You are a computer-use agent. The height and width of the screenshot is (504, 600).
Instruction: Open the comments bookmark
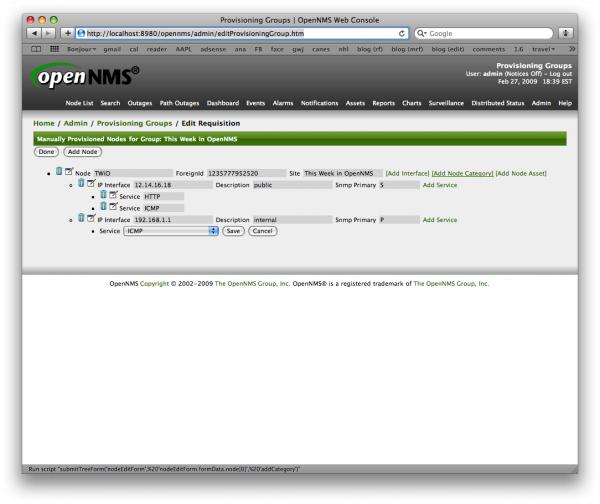pos(489,49)
